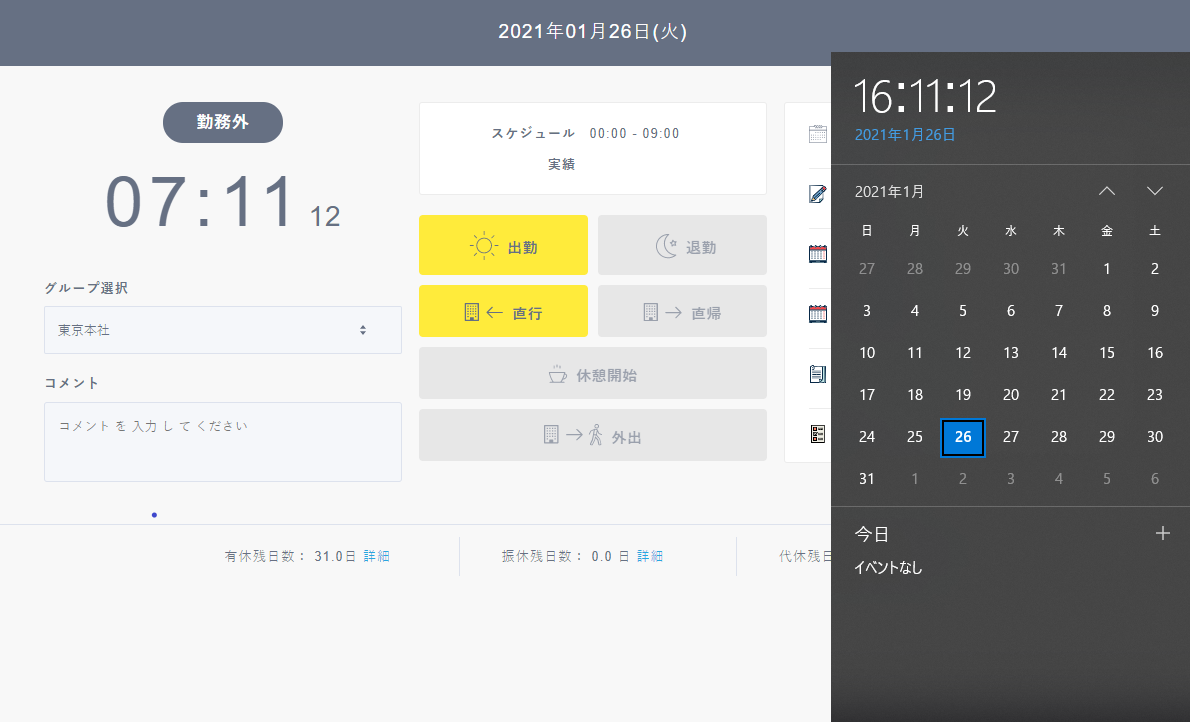Select January 27 in the calendar
Image resolution: width=1190 pixels, height=722 pixels.
(1011, 437)
